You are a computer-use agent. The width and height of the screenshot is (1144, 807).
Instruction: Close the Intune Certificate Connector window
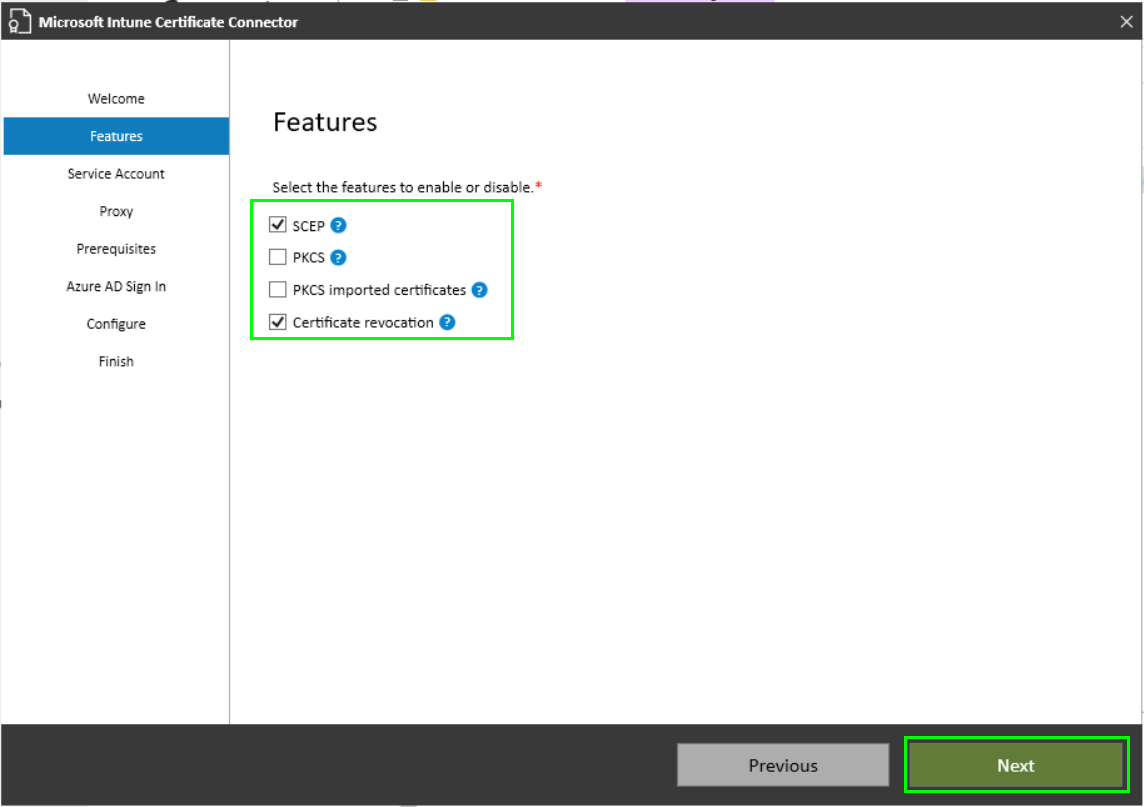click(1127, 21)
